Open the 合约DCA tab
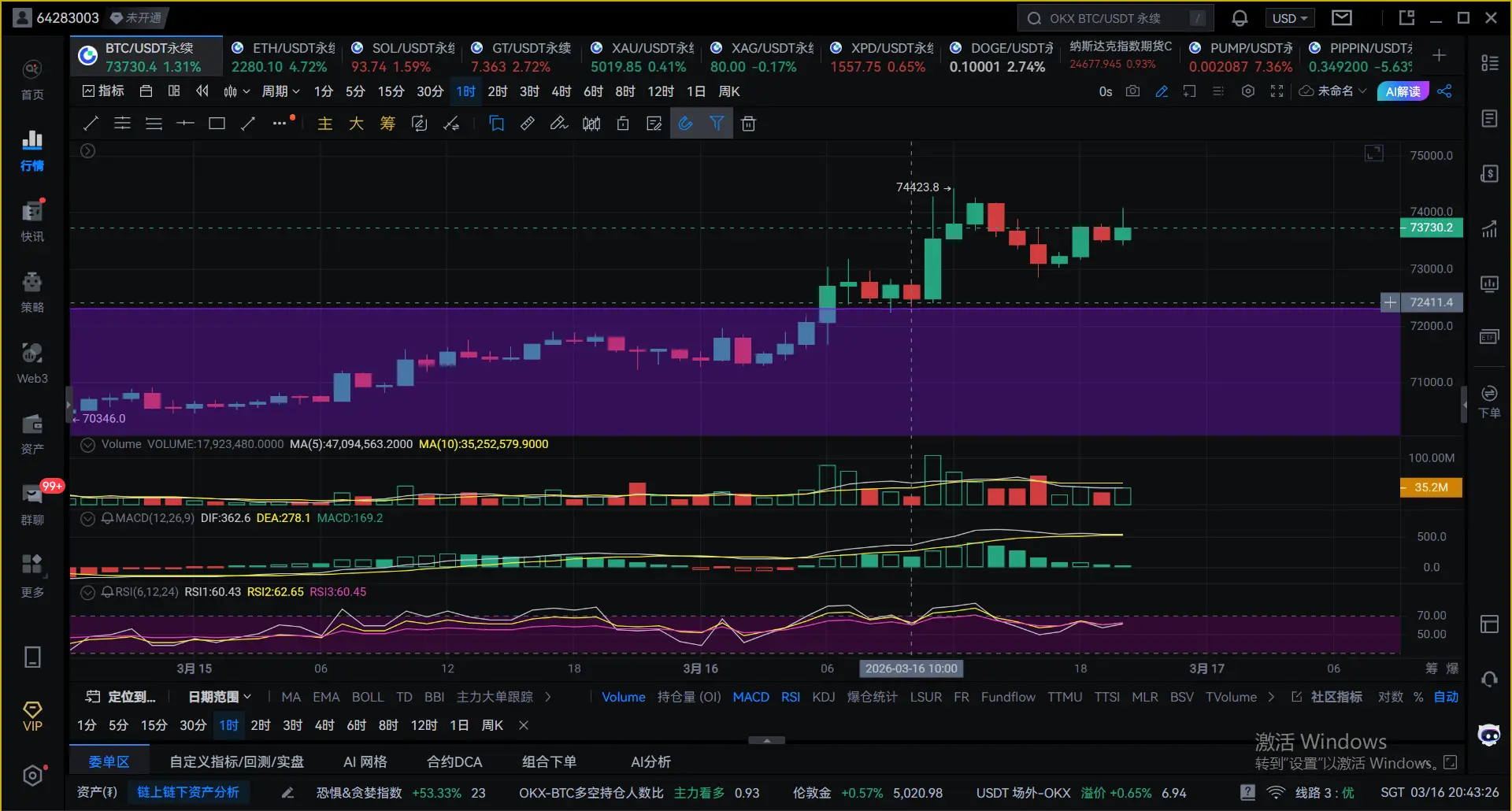 454,761
